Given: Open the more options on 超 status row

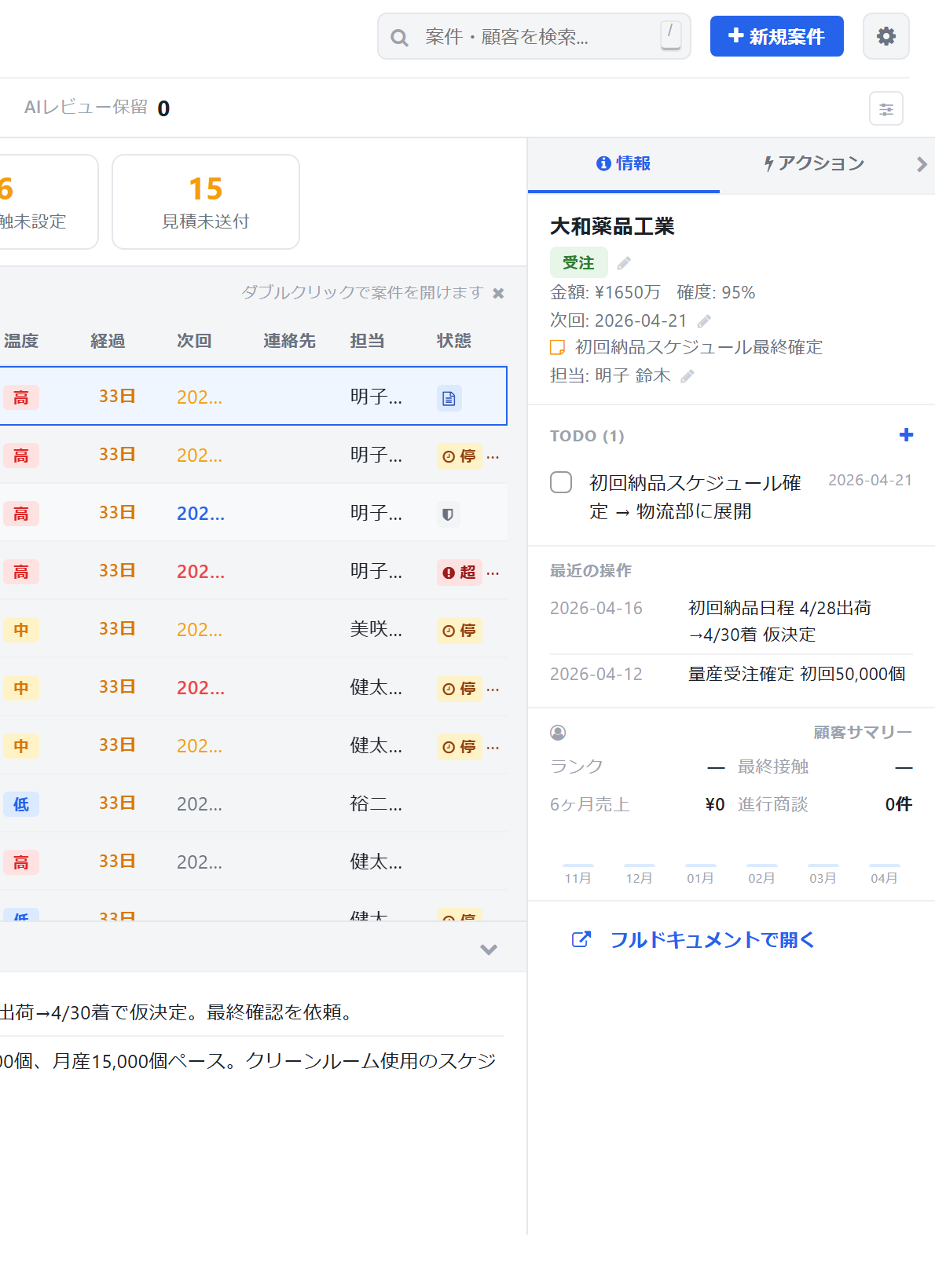Looking at the screenshot, I should [493, 573].
